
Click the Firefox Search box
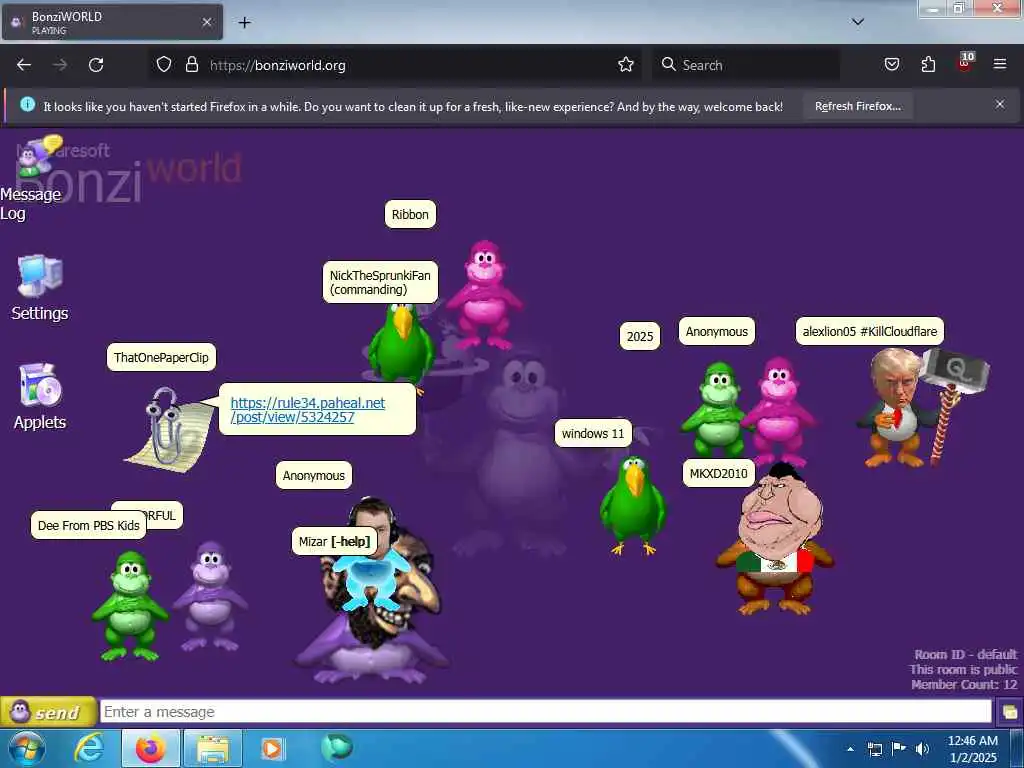tap(746, 65)
